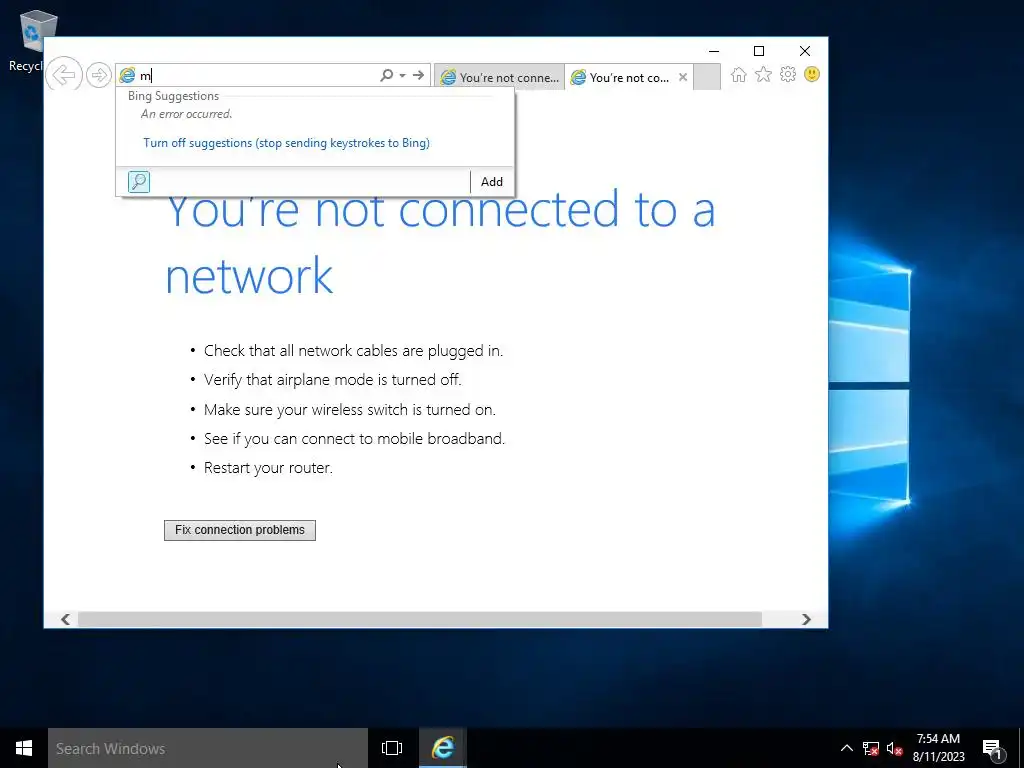Go forward with the Forward arrow button

click(x=99, y=75)
